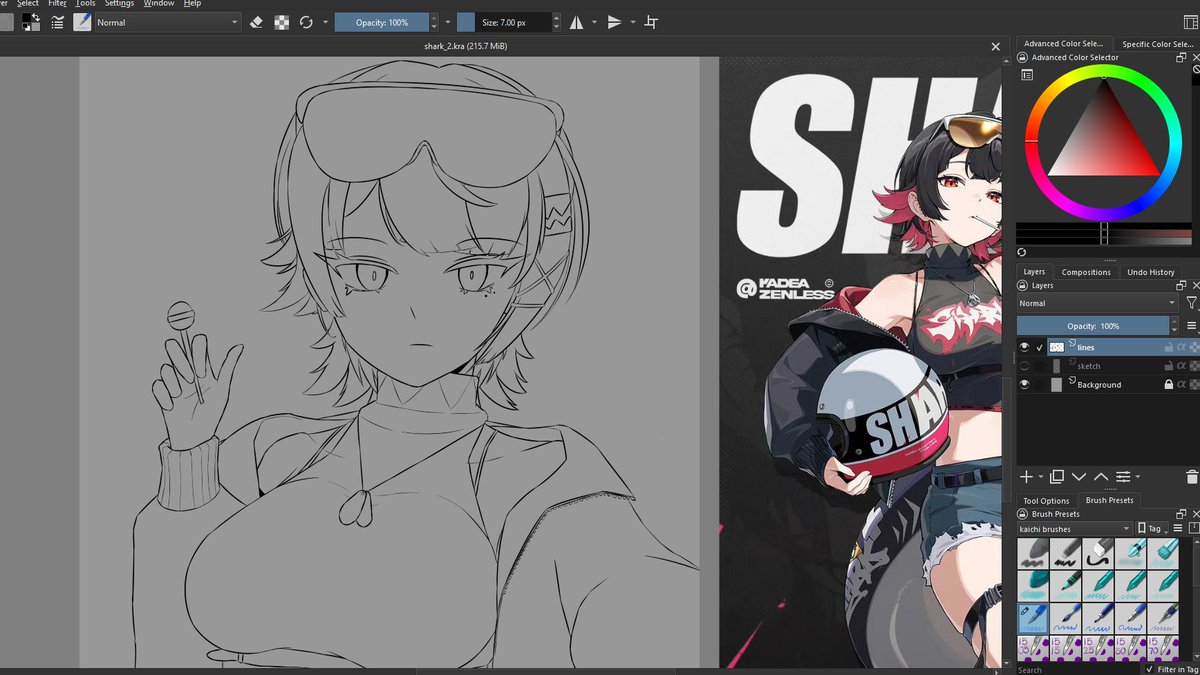Toggle the lock on the Background layer
This screenshot has height=675, width=1200.
[1168, 384]
